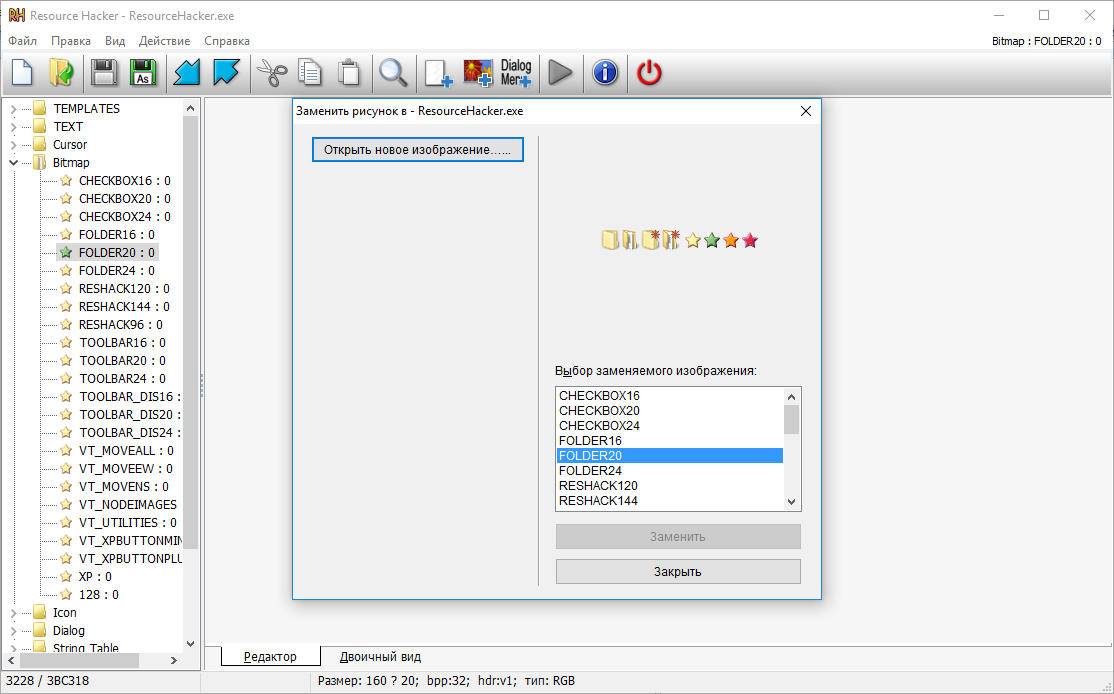This screenshot has width=1114, height=694.
Task: Click scroll up arrow of image list
Action: 791,396
